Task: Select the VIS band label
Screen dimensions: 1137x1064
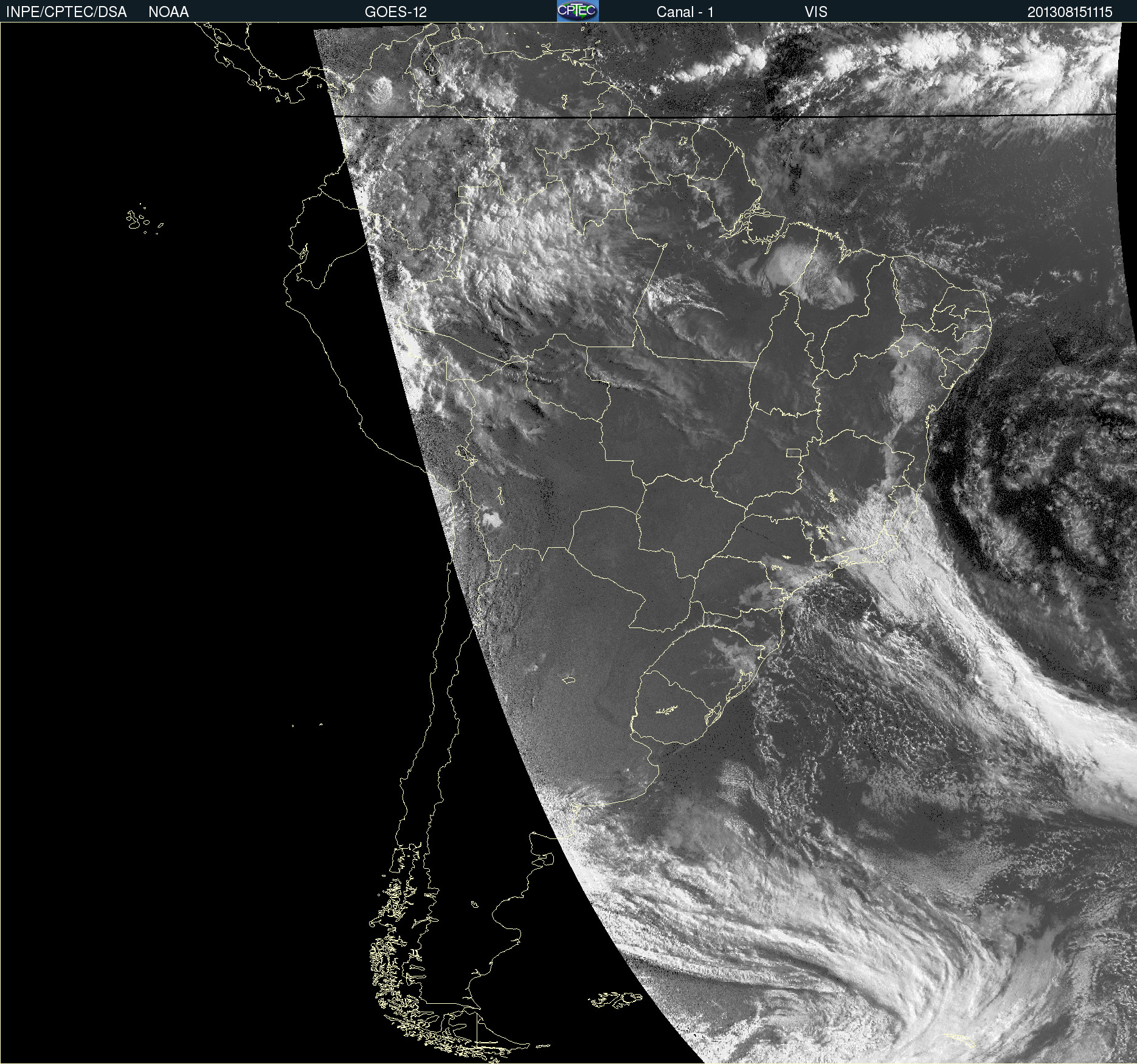Action: point(816,12)
